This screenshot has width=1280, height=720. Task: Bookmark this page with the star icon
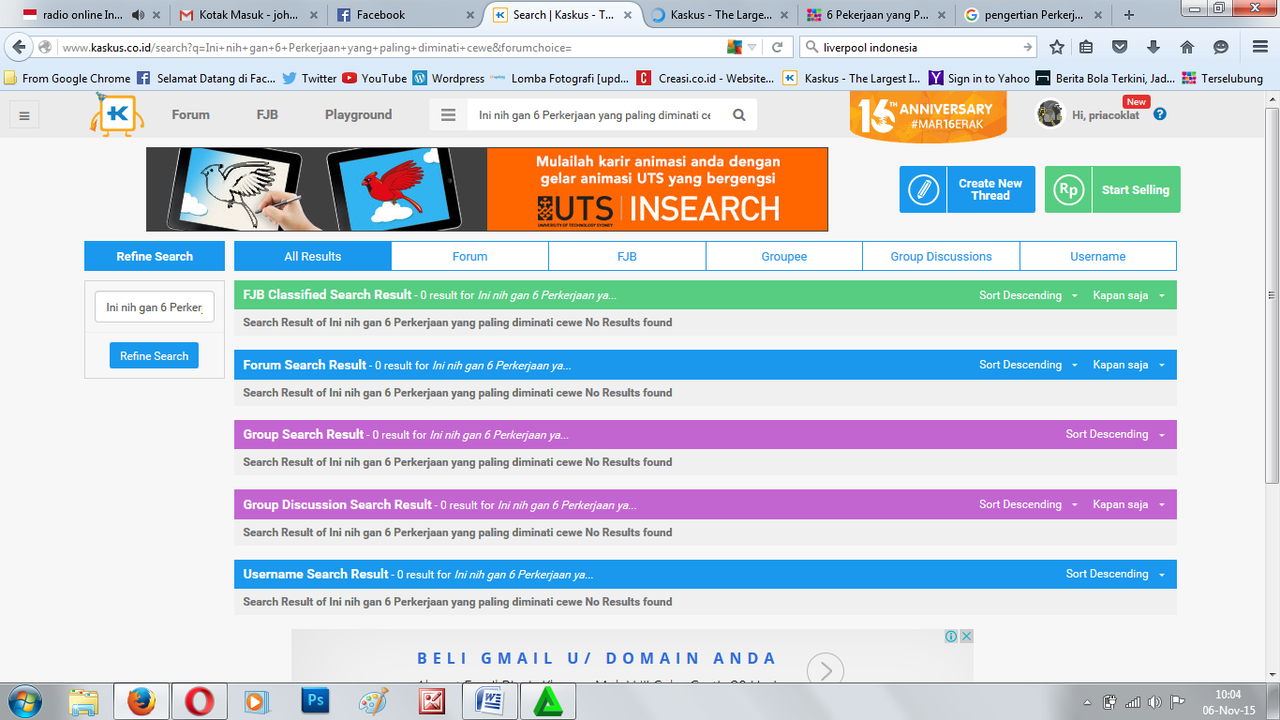(x=1057, y=47)
